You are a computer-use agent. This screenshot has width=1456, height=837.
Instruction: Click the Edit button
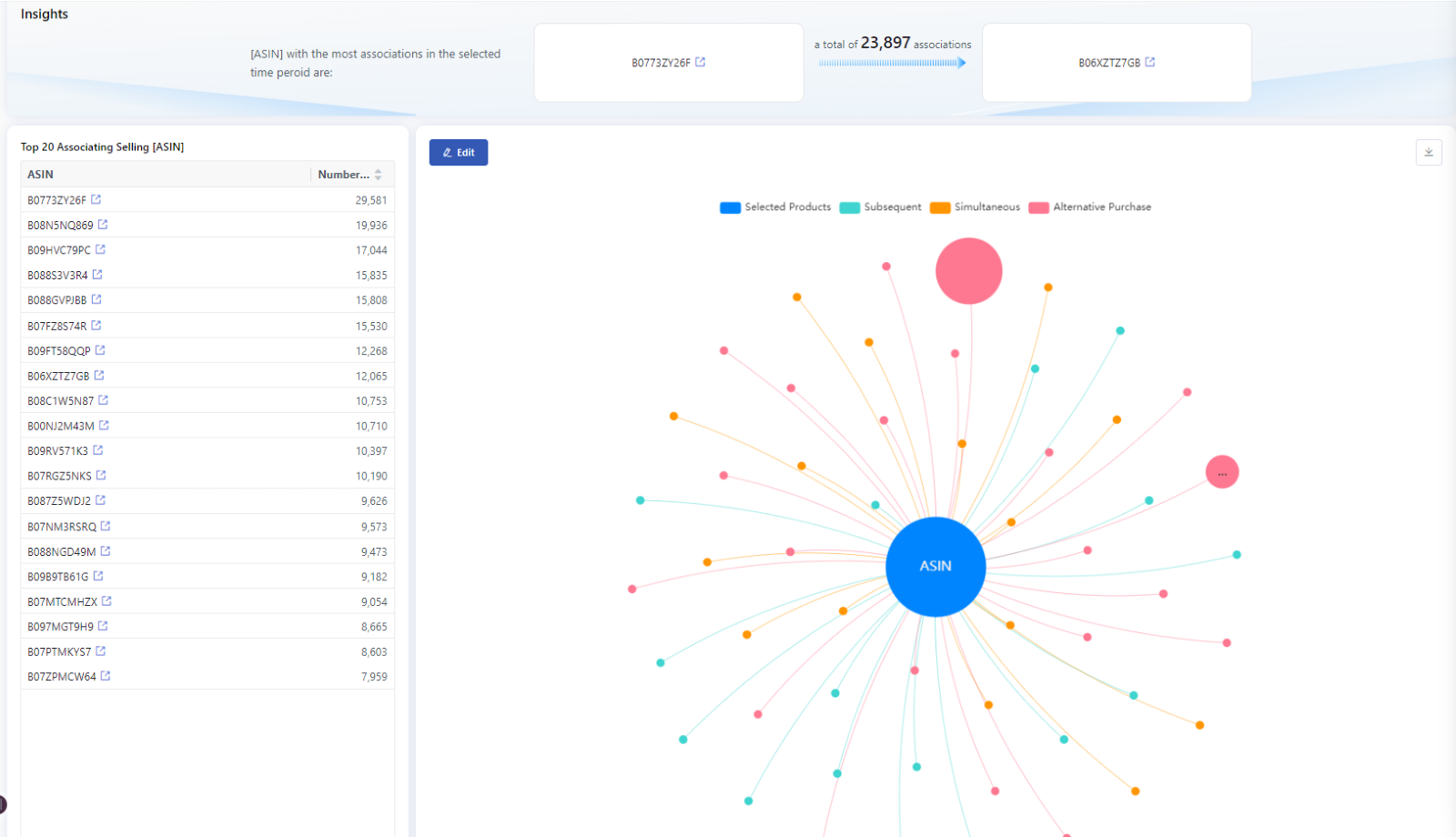pyautogui.click(x=459, y=152)
